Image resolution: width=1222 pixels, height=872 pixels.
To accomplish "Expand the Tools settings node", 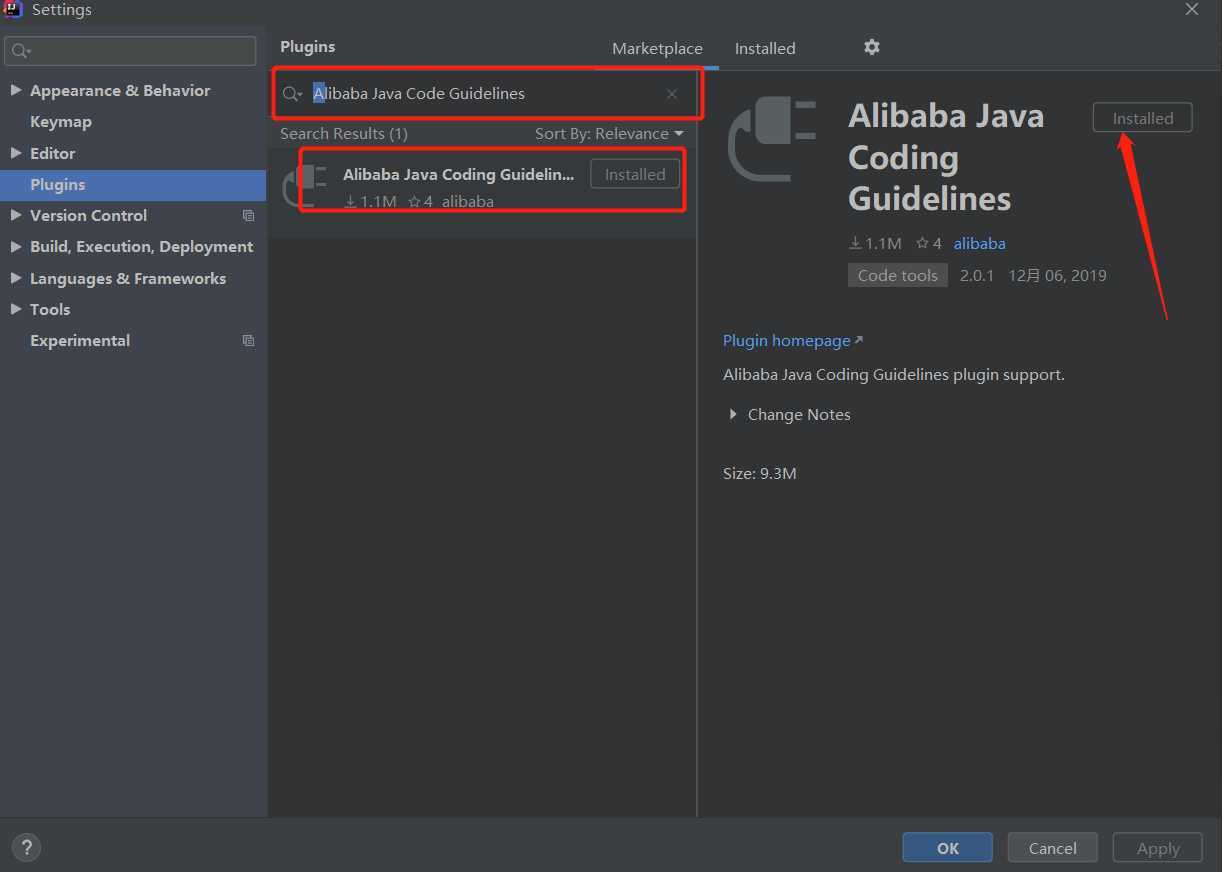I will (x=16, y=309).
